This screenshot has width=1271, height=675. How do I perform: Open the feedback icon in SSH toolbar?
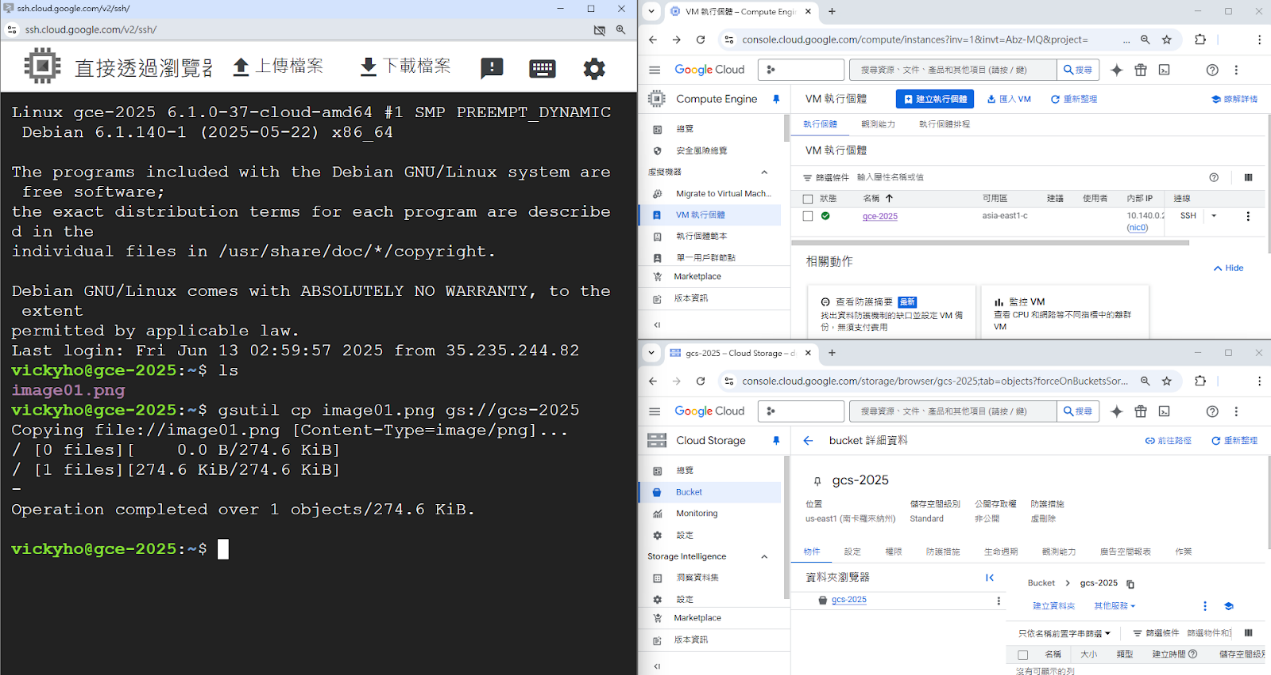491,69
